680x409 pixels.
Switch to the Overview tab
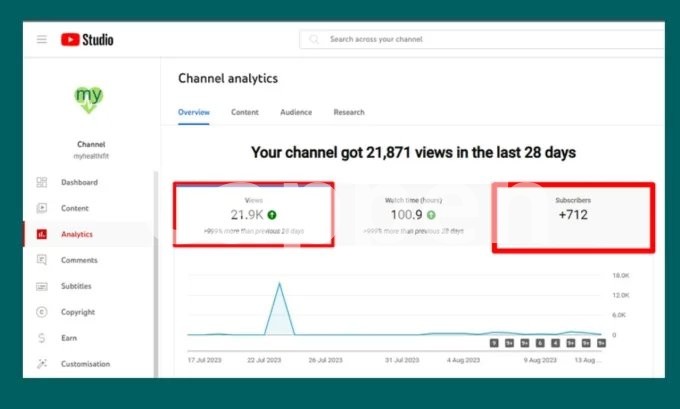[x=194, y=112]
